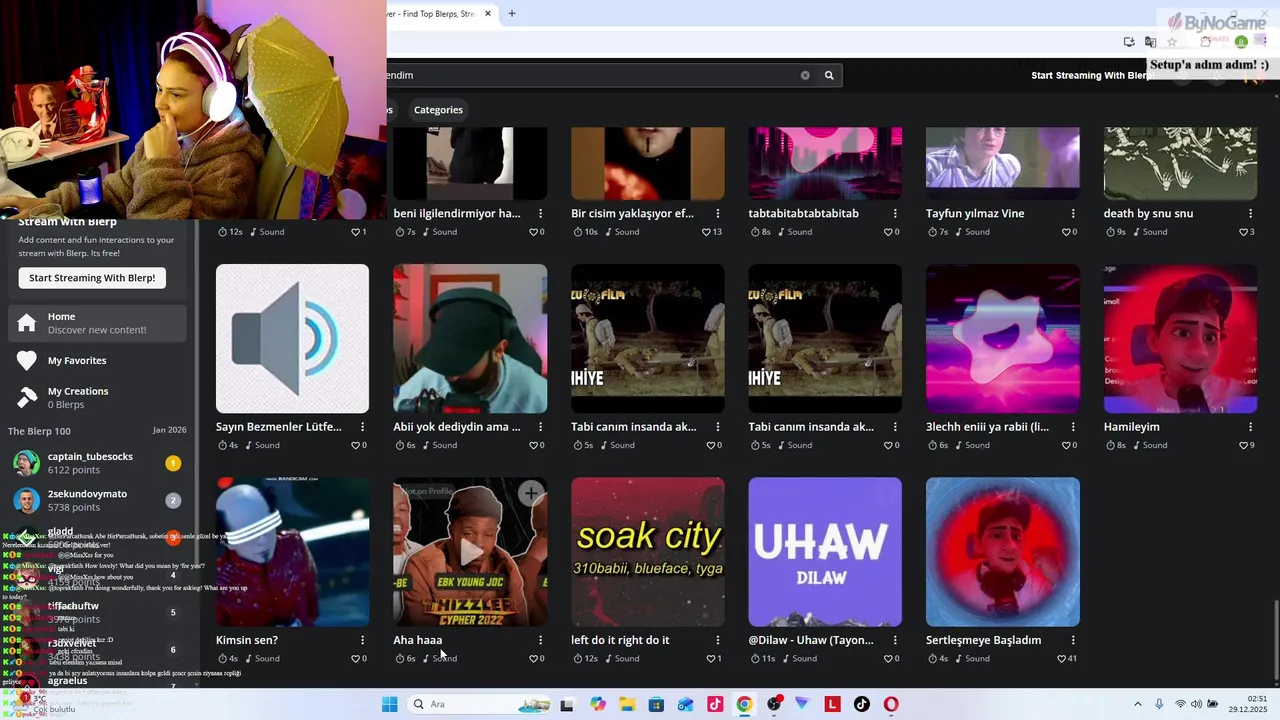Toggle heart on left do it right do it
The width and height of the screenshot is (1280, 720).
[712, 659]
